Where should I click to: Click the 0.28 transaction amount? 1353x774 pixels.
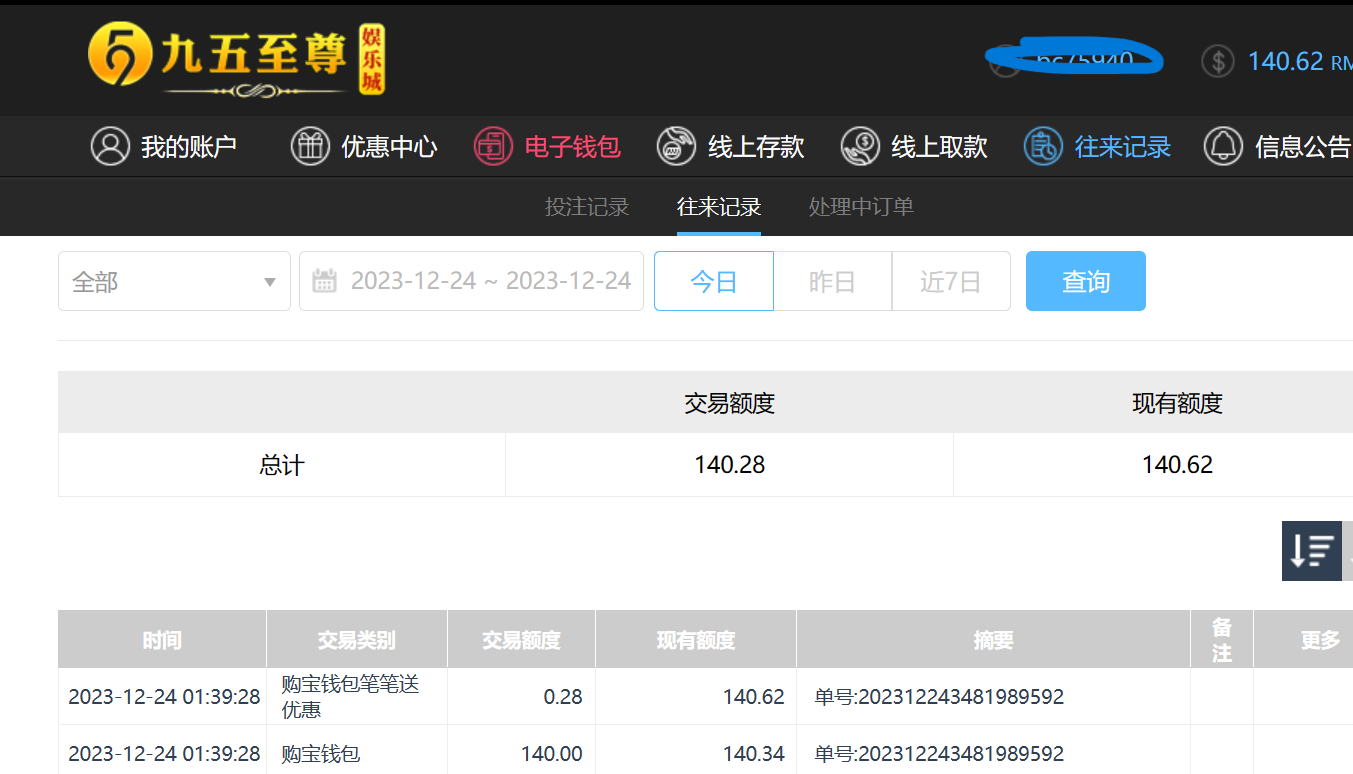coord(563,697)
